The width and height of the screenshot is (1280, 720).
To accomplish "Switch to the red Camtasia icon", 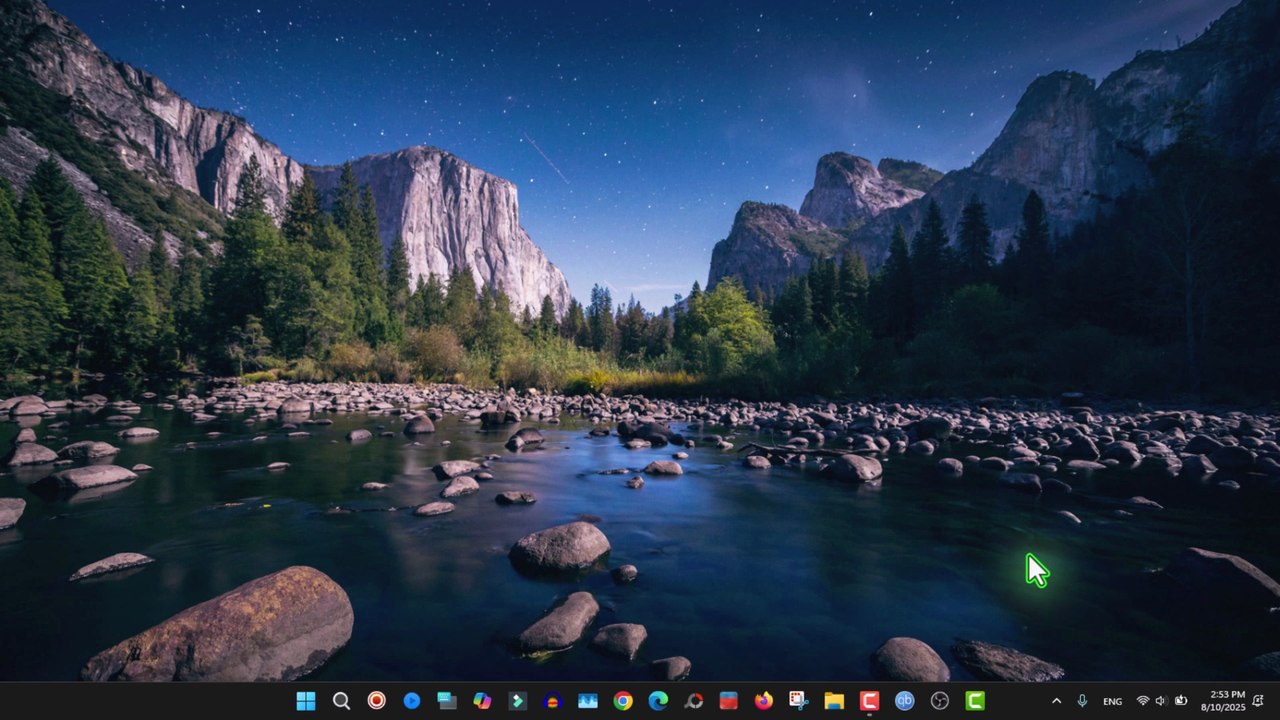I will [869, 701].
